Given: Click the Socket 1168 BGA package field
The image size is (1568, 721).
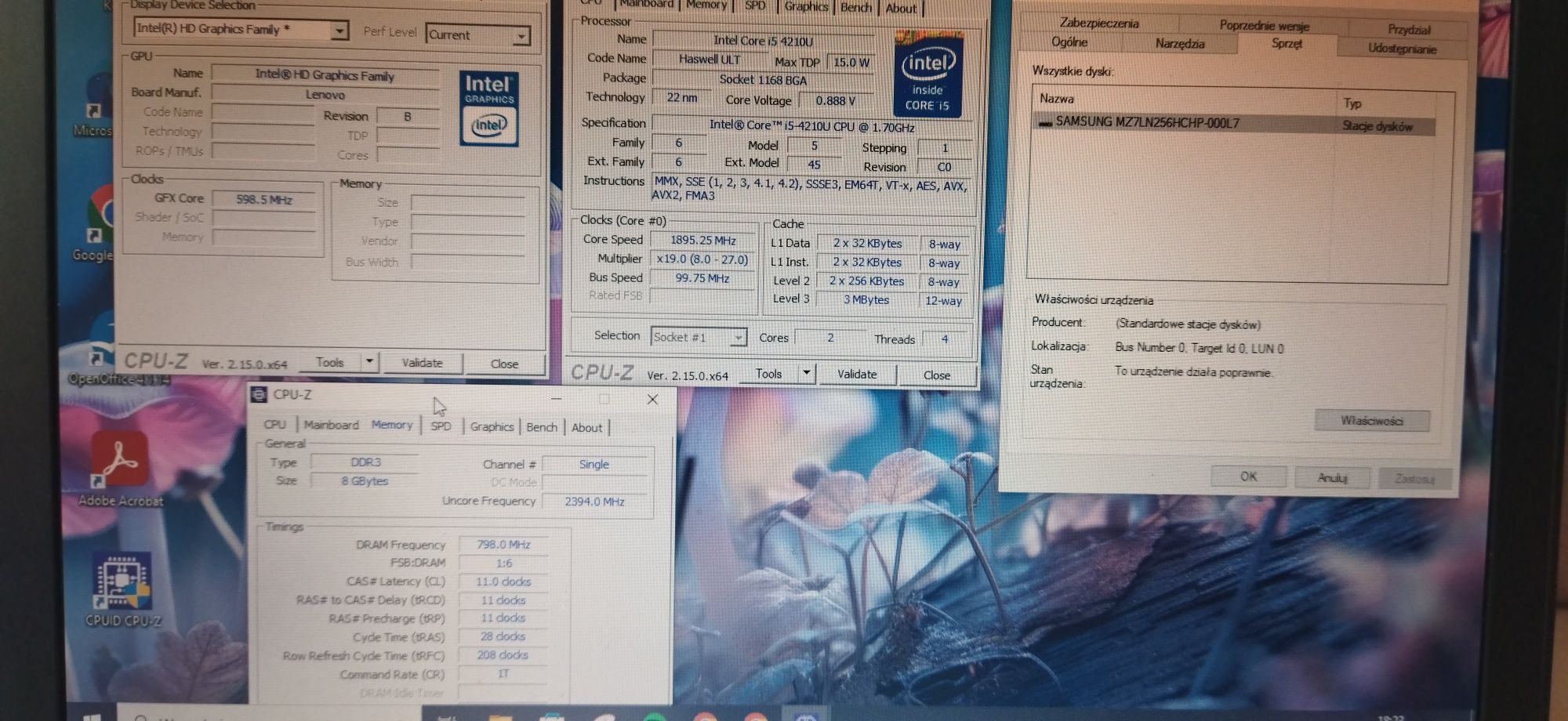Looking at the screenshot, I should click(x=763, y=80).
